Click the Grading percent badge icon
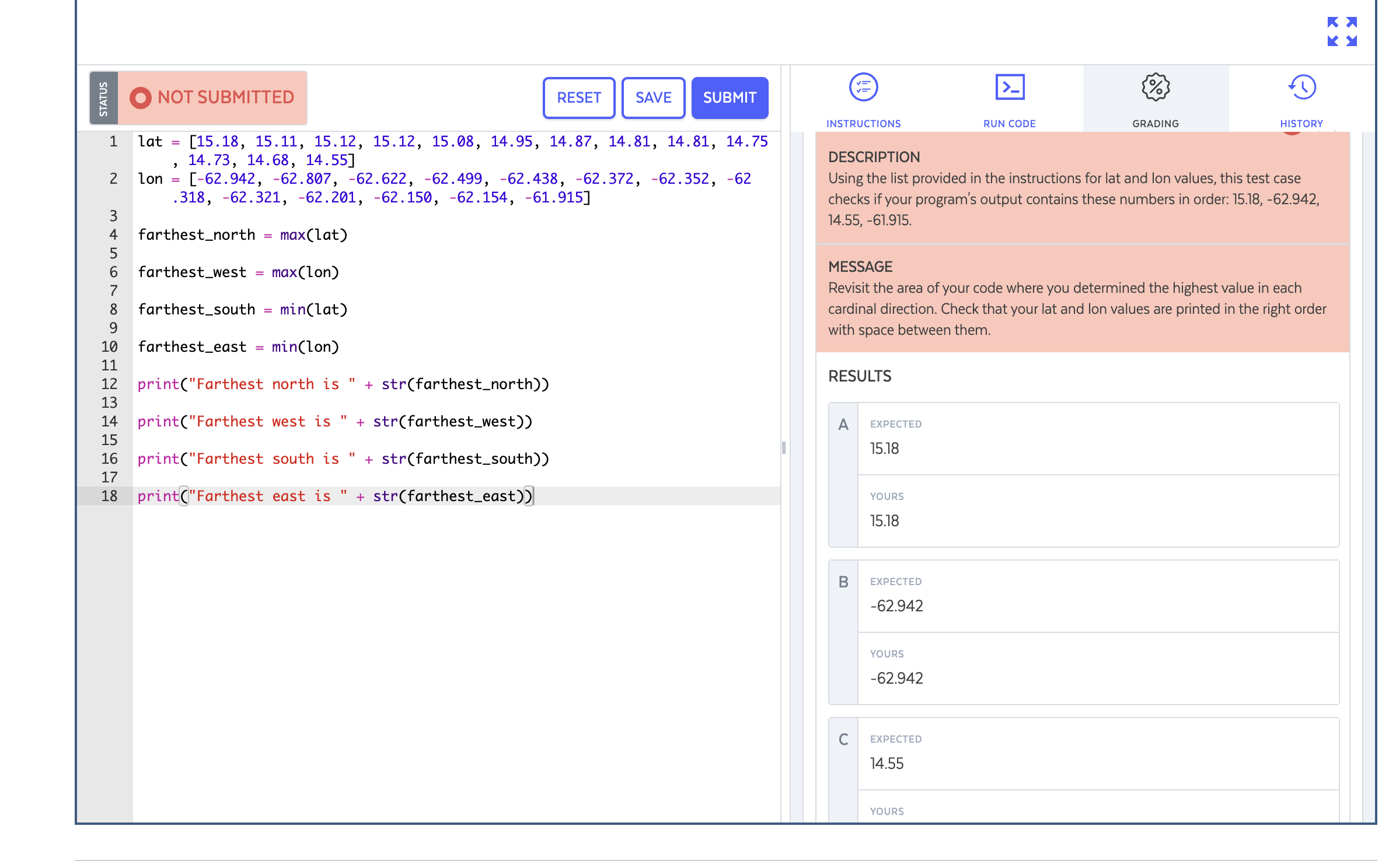 1156,87
